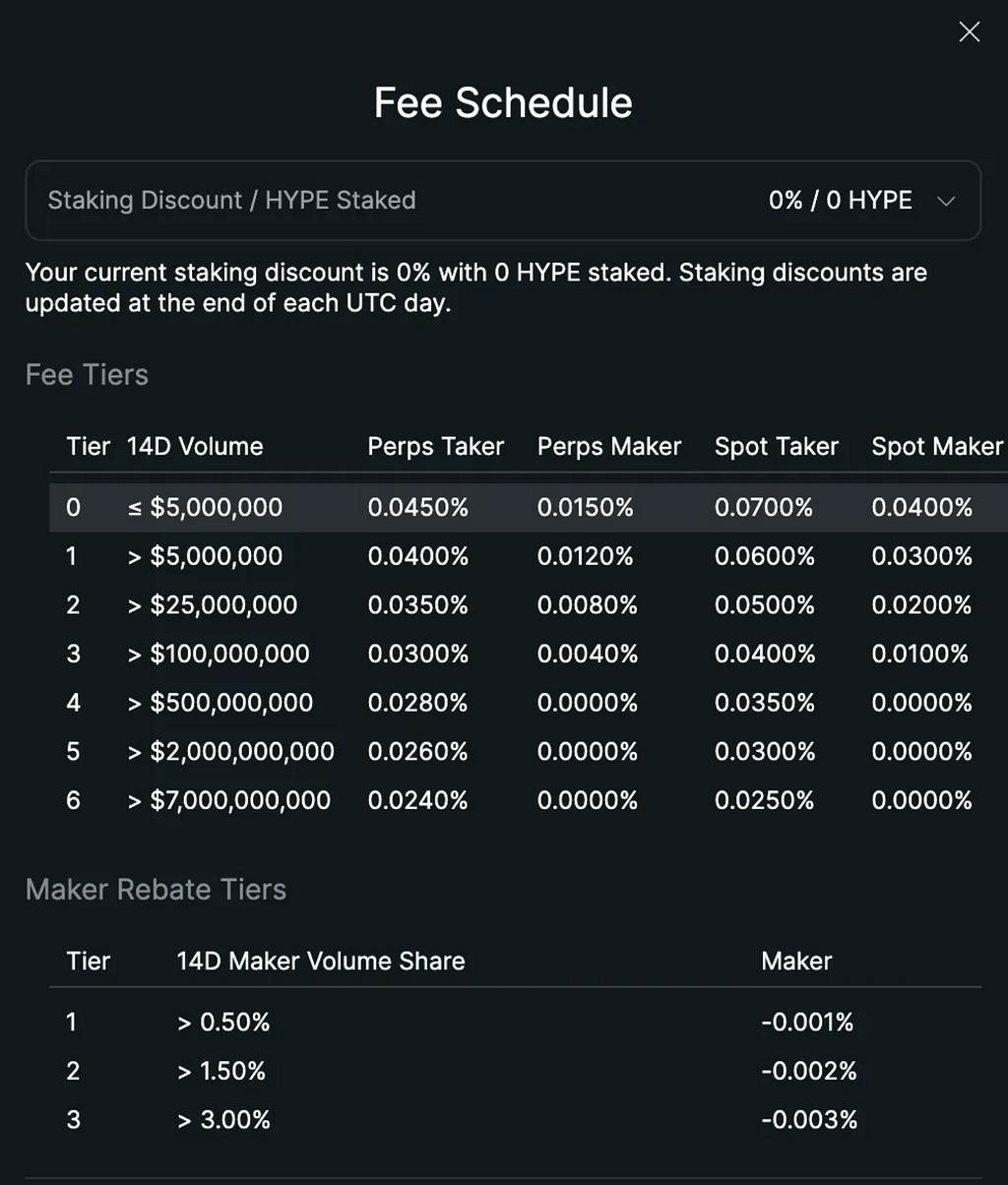Click the Spot Maker column header
Viewport: 1008px width, 1185px height.
point(937,446)
